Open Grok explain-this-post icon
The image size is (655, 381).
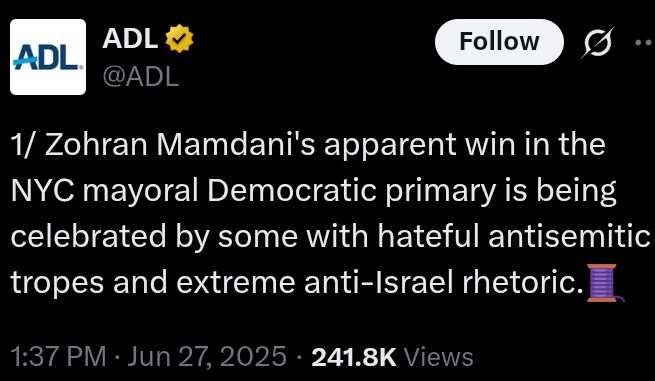(x=598, y=42)
